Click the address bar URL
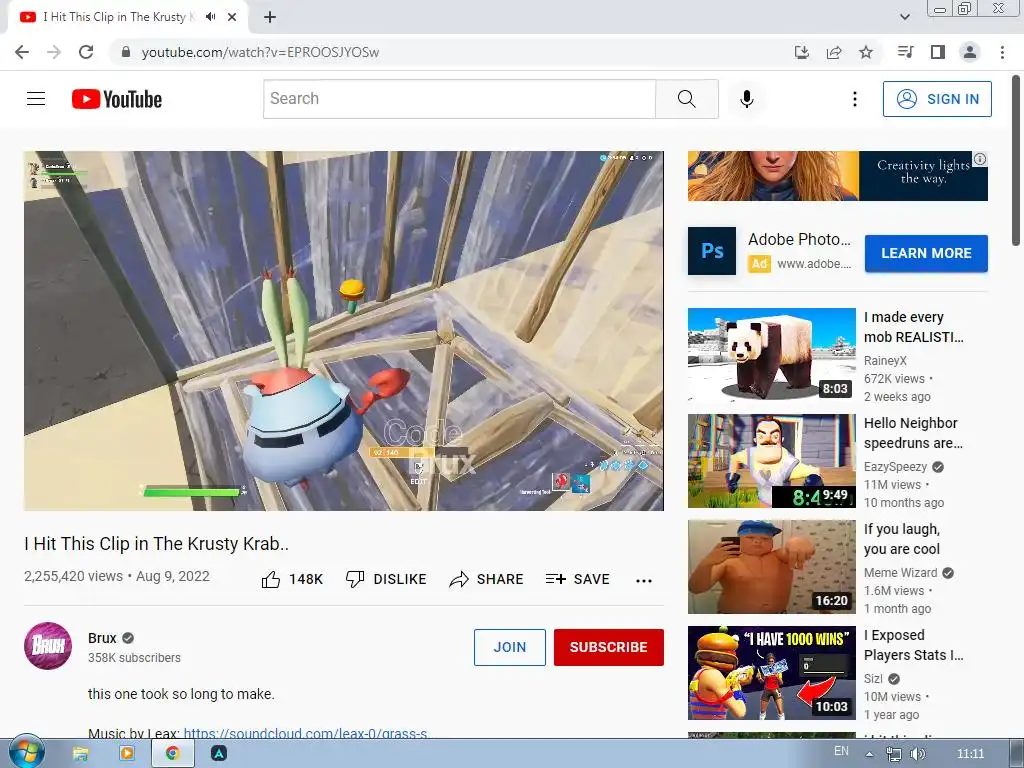Screen dimensions: 1024x768 (x=260, y=52)
